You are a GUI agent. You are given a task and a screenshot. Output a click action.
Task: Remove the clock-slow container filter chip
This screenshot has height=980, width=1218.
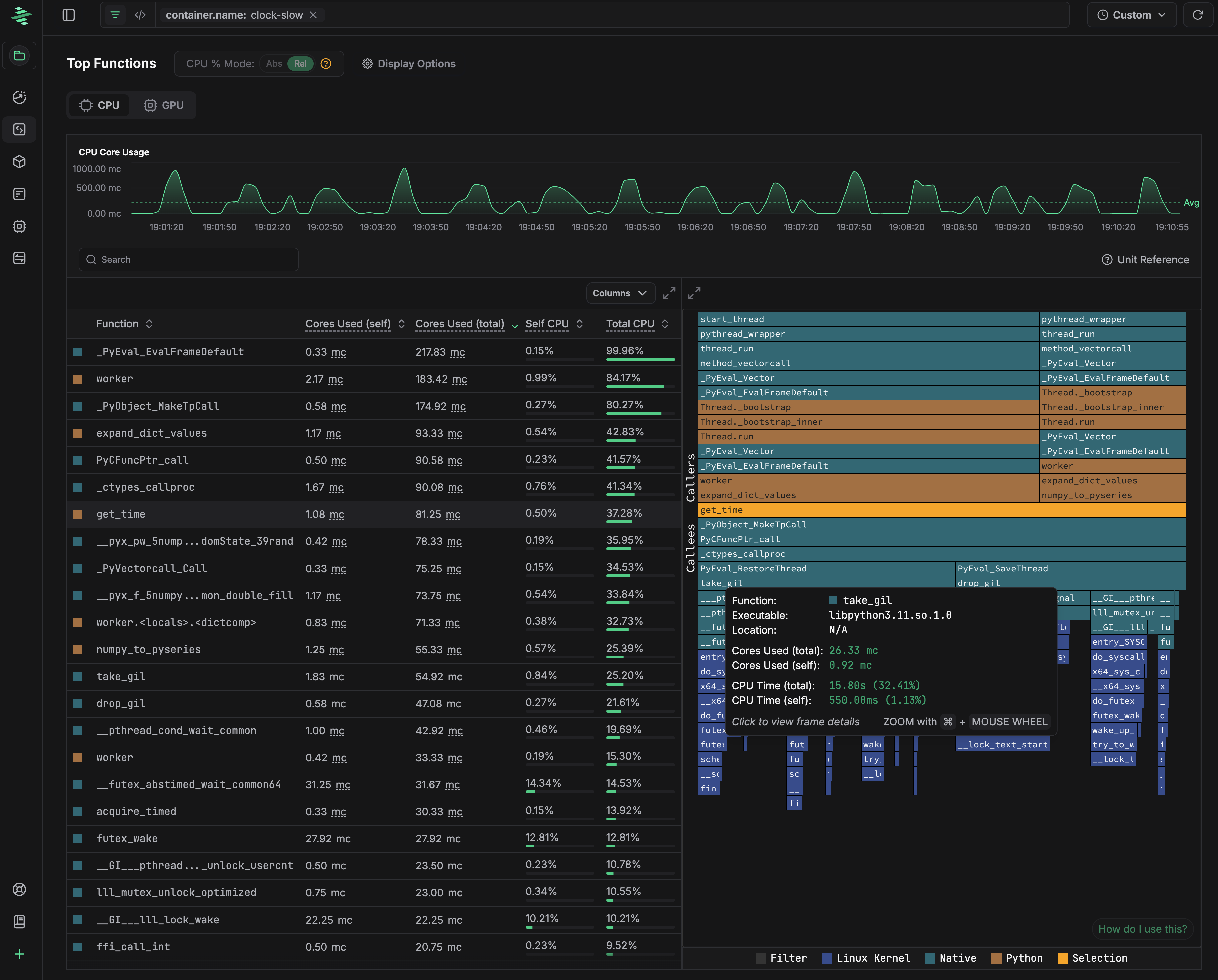pos(314,15)
